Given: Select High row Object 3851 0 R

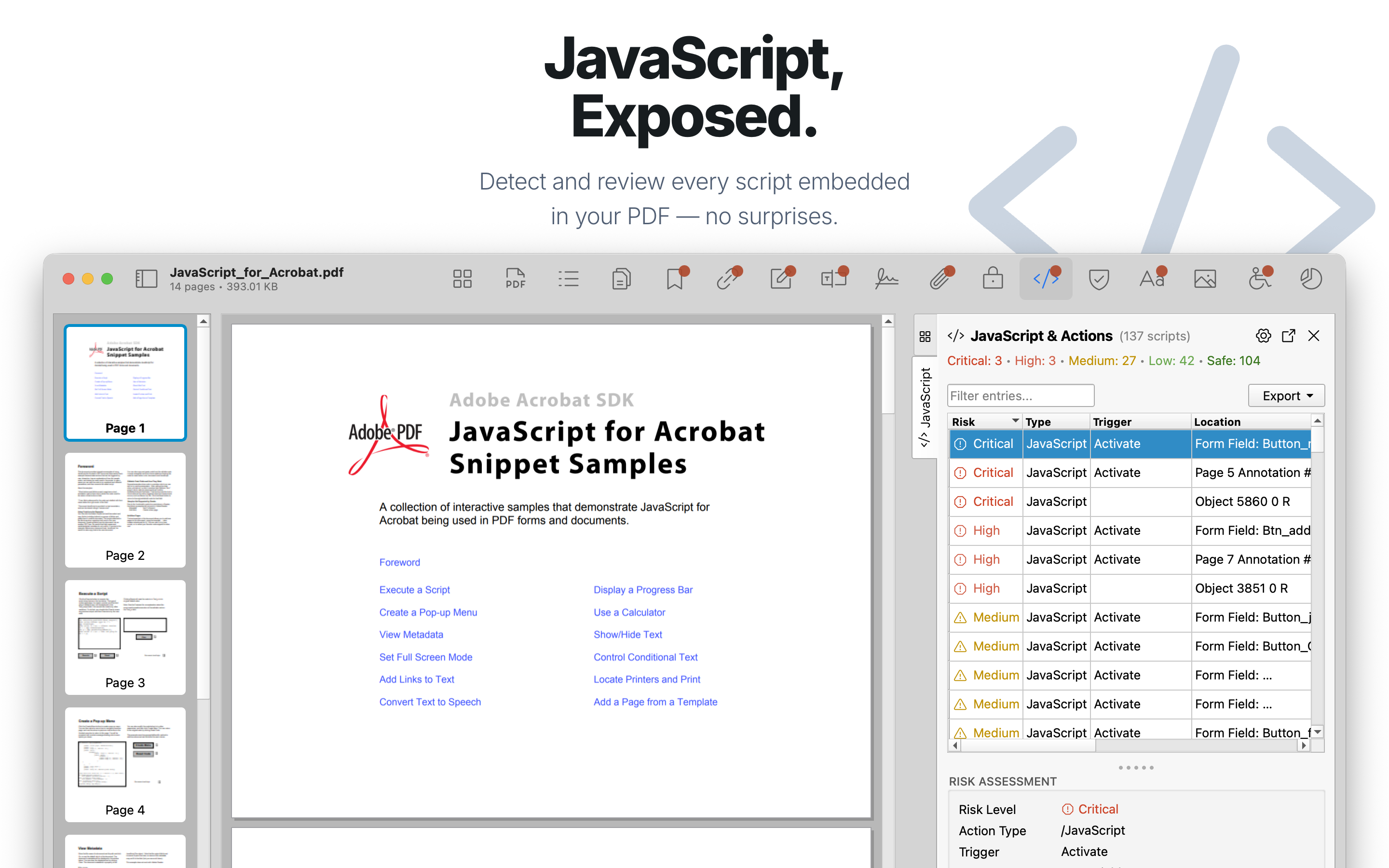Looking at the screenshot, I should (1130, 588).
